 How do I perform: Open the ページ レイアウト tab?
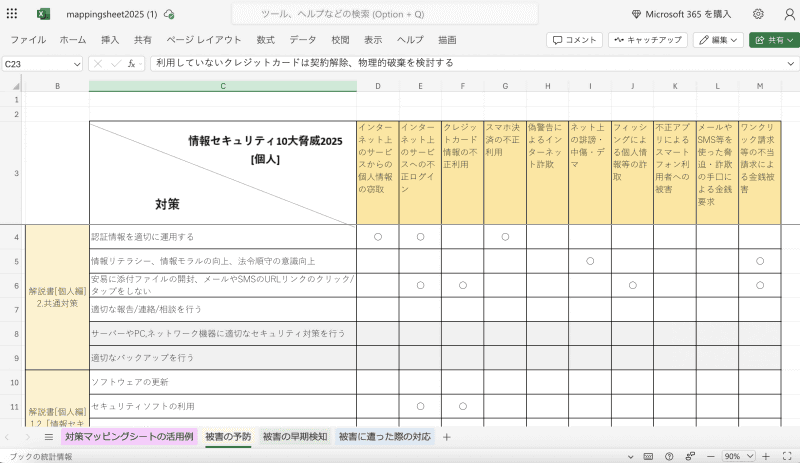(x=204, y=40)
